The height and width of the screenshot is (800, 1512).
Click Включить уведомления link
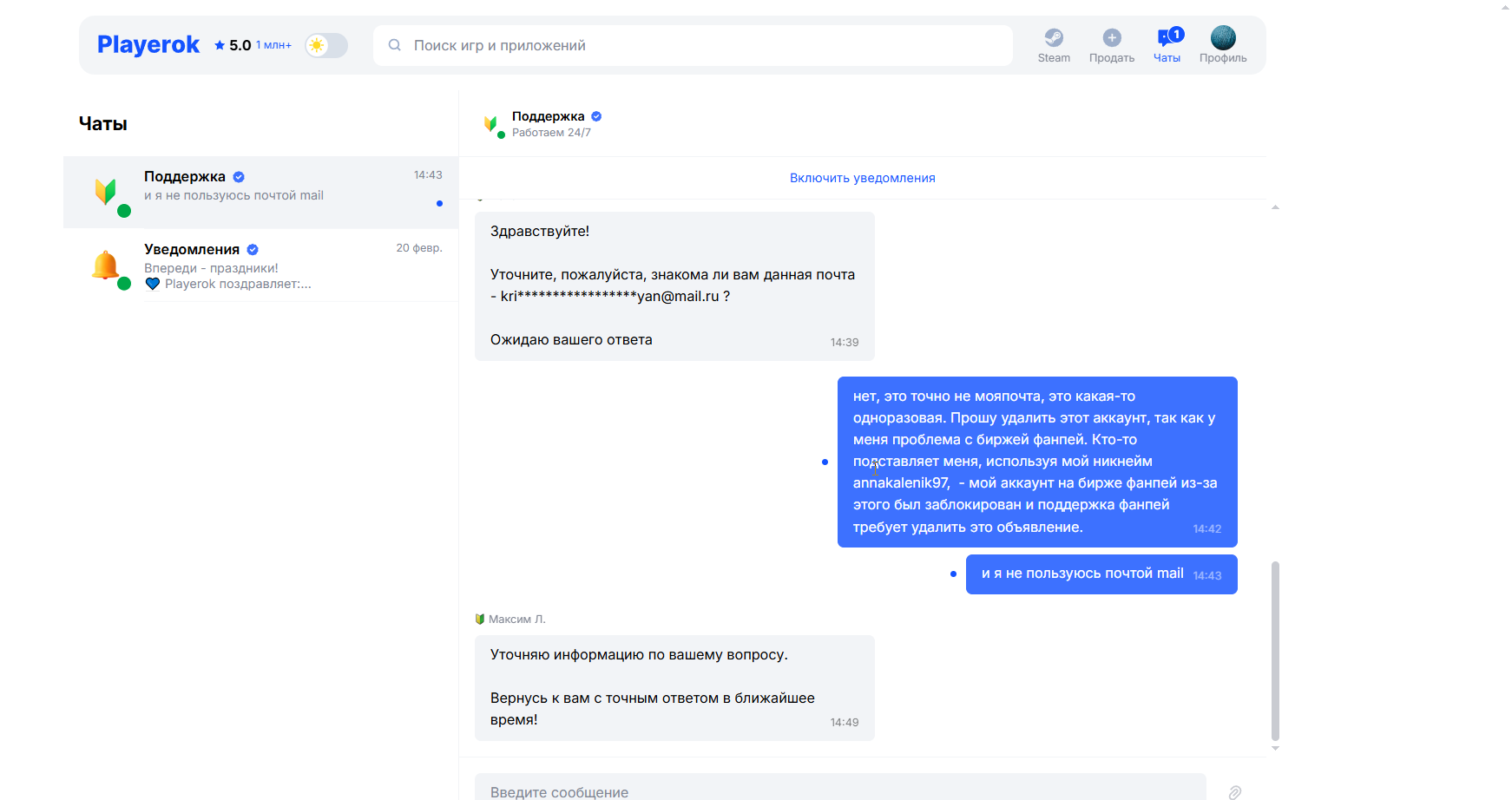click(863, 178)
